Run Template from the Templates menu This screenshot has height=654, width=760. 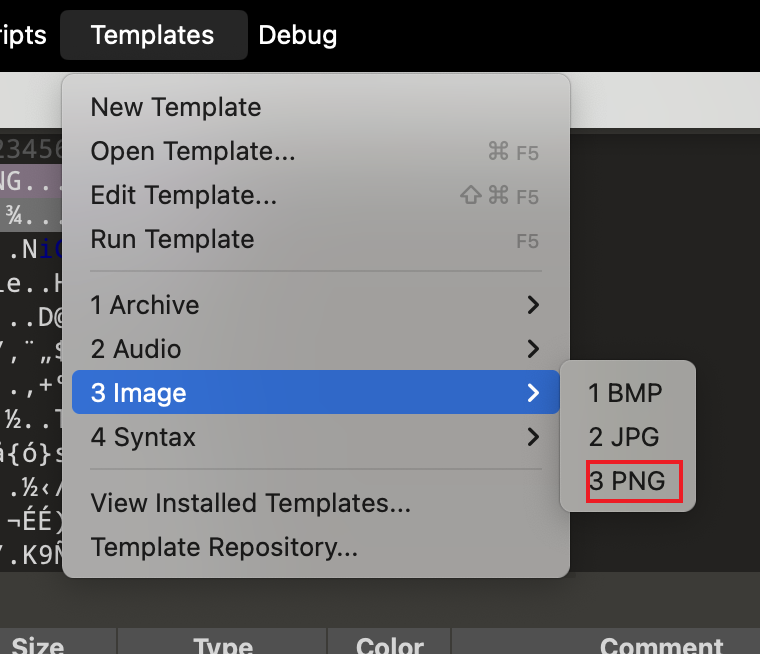[x=173, y=239]
